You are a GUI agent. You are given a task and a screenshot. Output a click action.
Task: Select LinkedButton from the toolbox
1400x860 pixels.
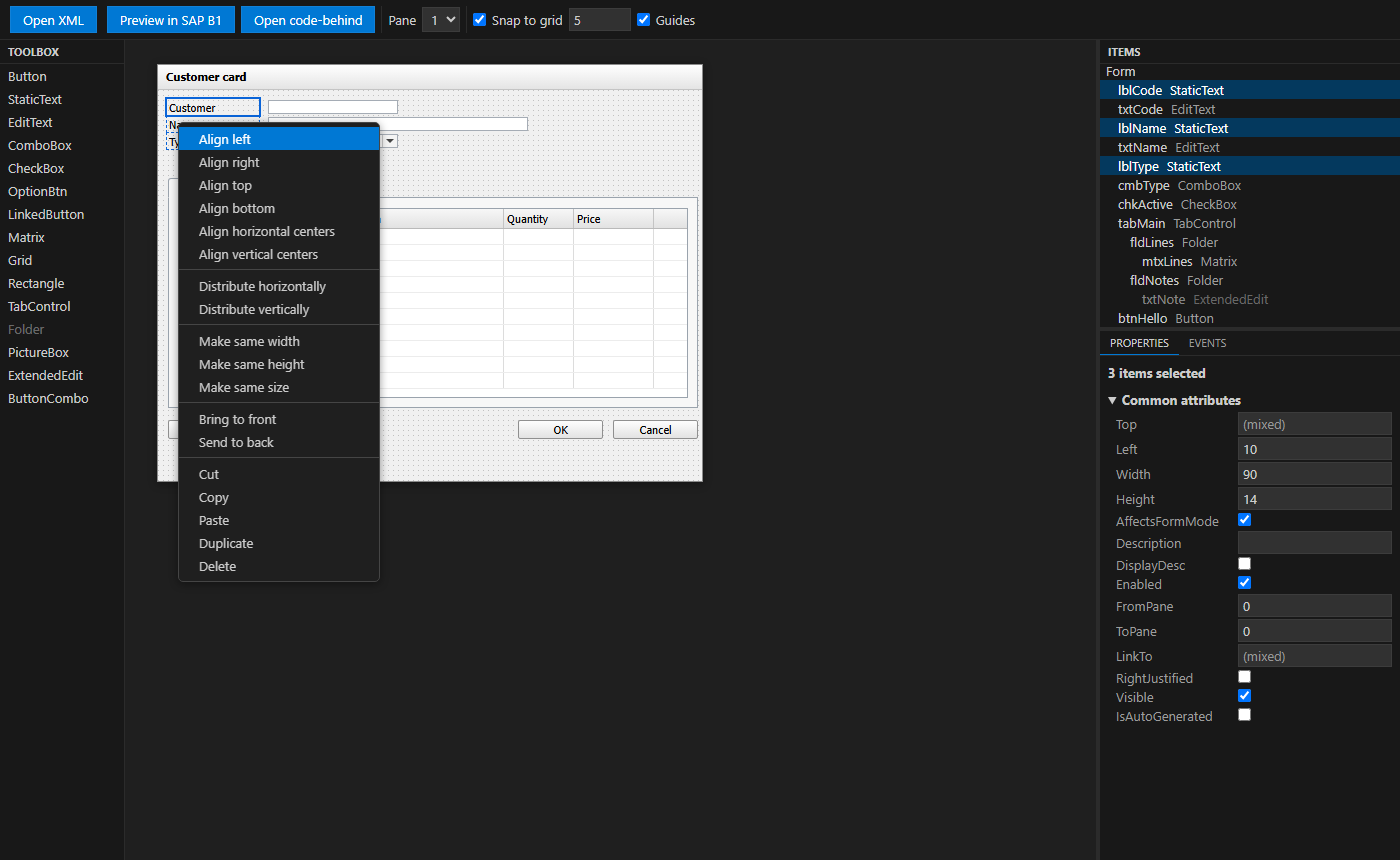click(62, 215)
